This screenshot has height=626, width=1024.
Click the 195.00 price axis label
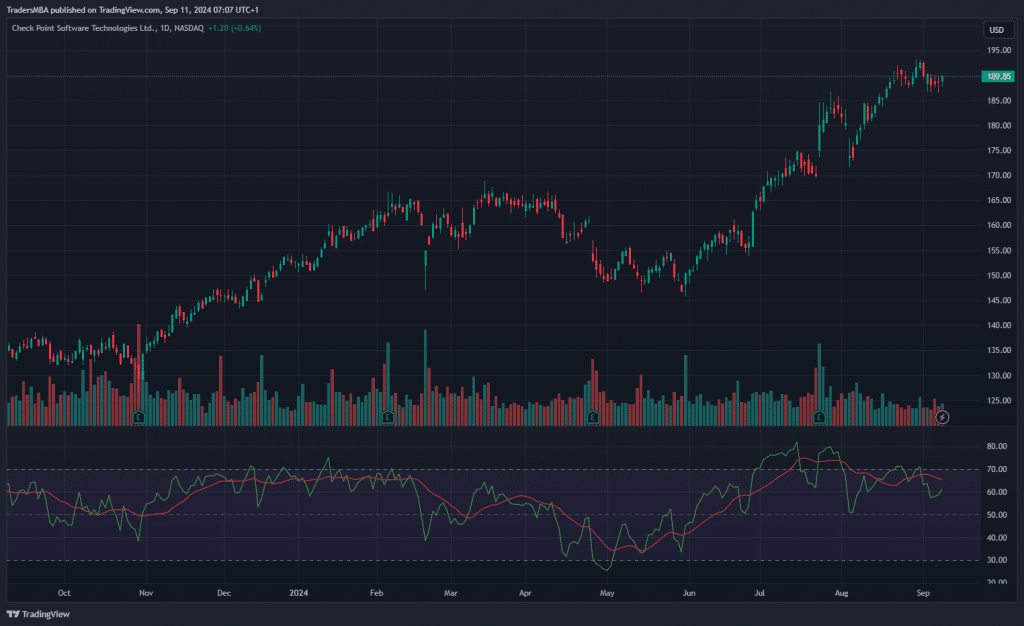996,50
